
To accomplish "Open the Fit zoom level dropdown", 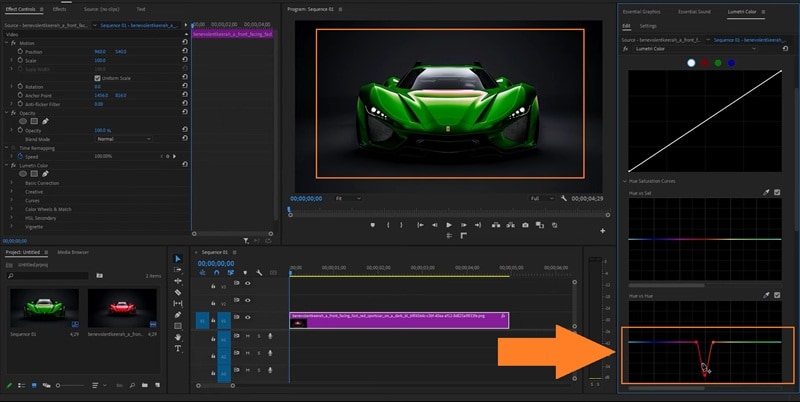I will tap(348, 198).
